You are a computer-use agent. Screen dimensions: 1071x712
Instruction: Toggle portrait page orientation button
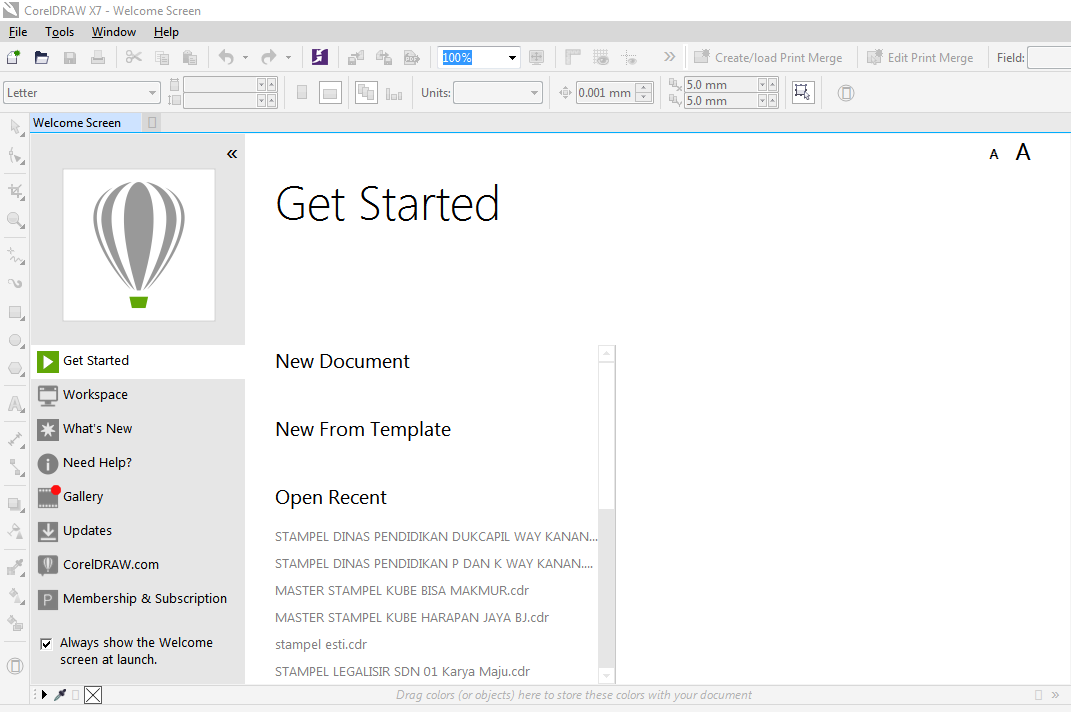(x=302, y=93)
